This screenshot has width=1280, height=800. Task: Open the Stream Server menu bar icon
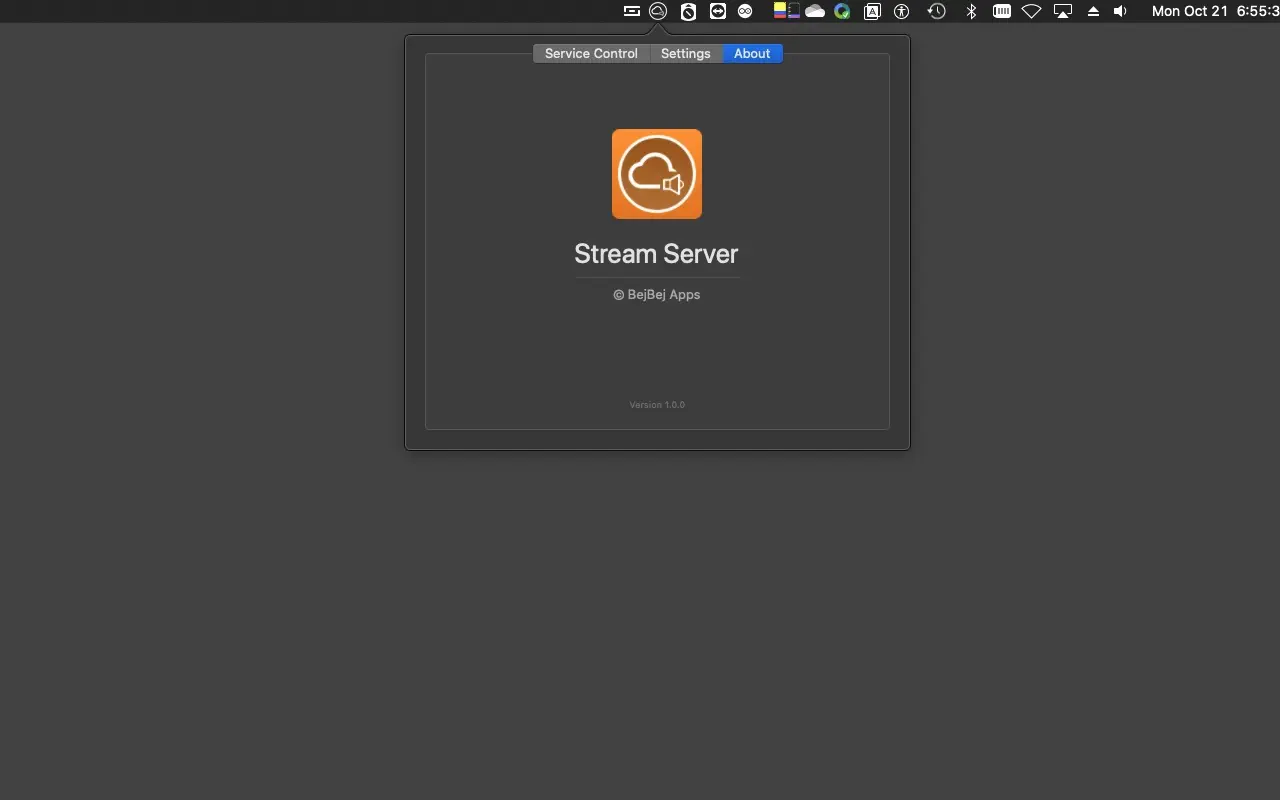click(x=658, y=11)
